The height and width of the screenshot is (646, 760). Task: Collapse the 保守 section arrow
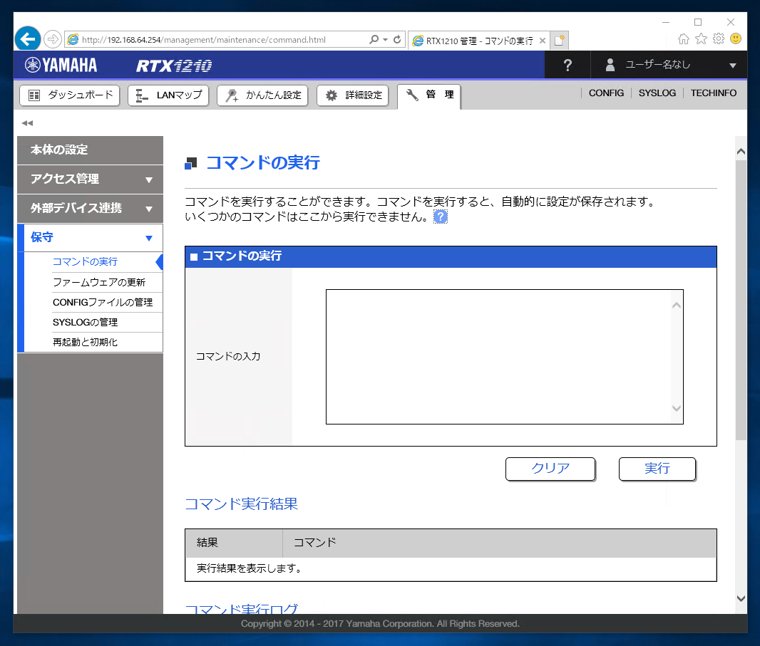coord(149,238)
